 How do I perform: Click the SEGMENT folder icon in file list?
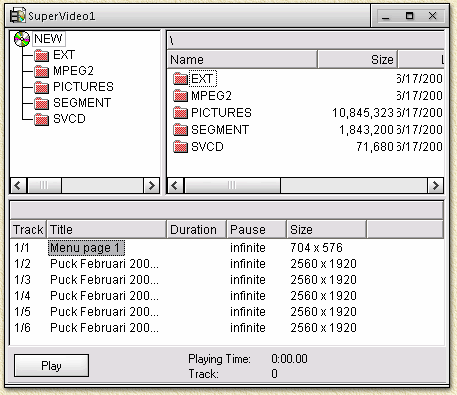click(x=181, y=130)
